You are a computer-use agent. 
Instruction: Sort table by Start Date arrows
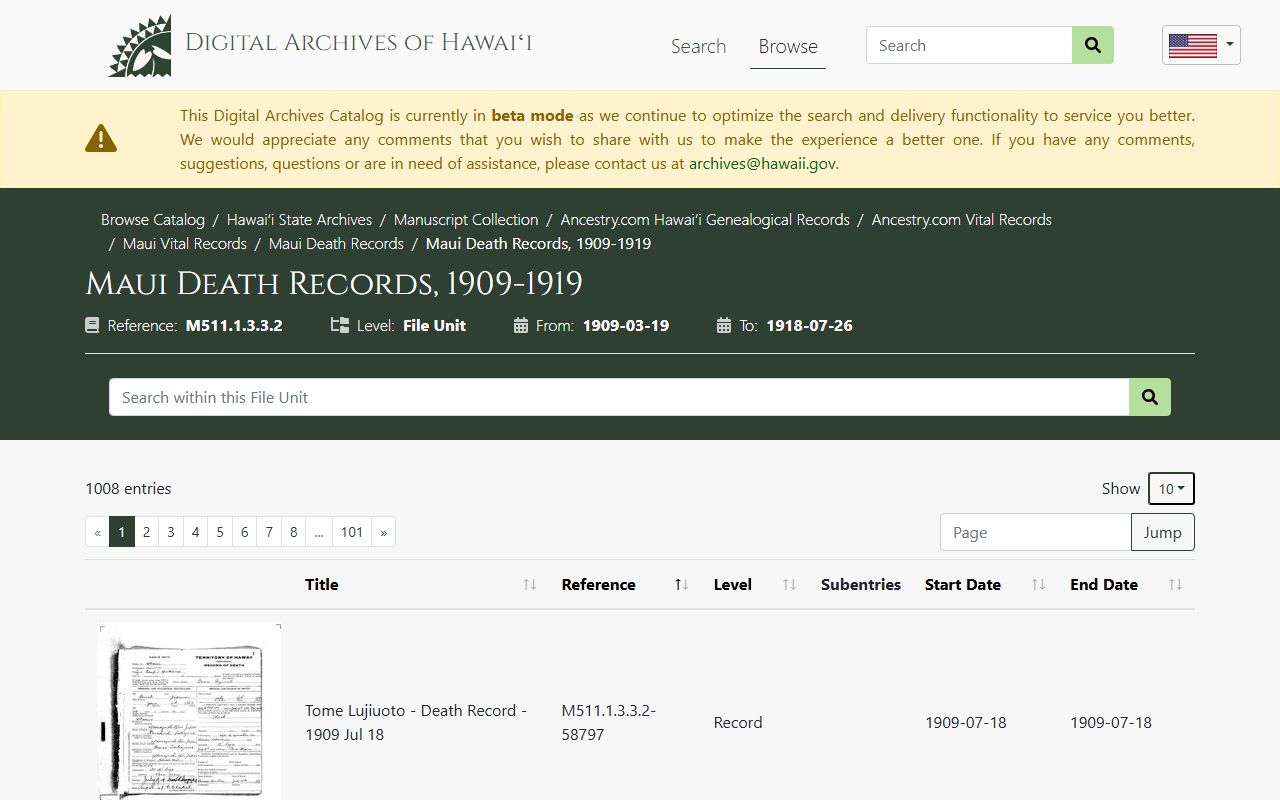coord(1038,584)
